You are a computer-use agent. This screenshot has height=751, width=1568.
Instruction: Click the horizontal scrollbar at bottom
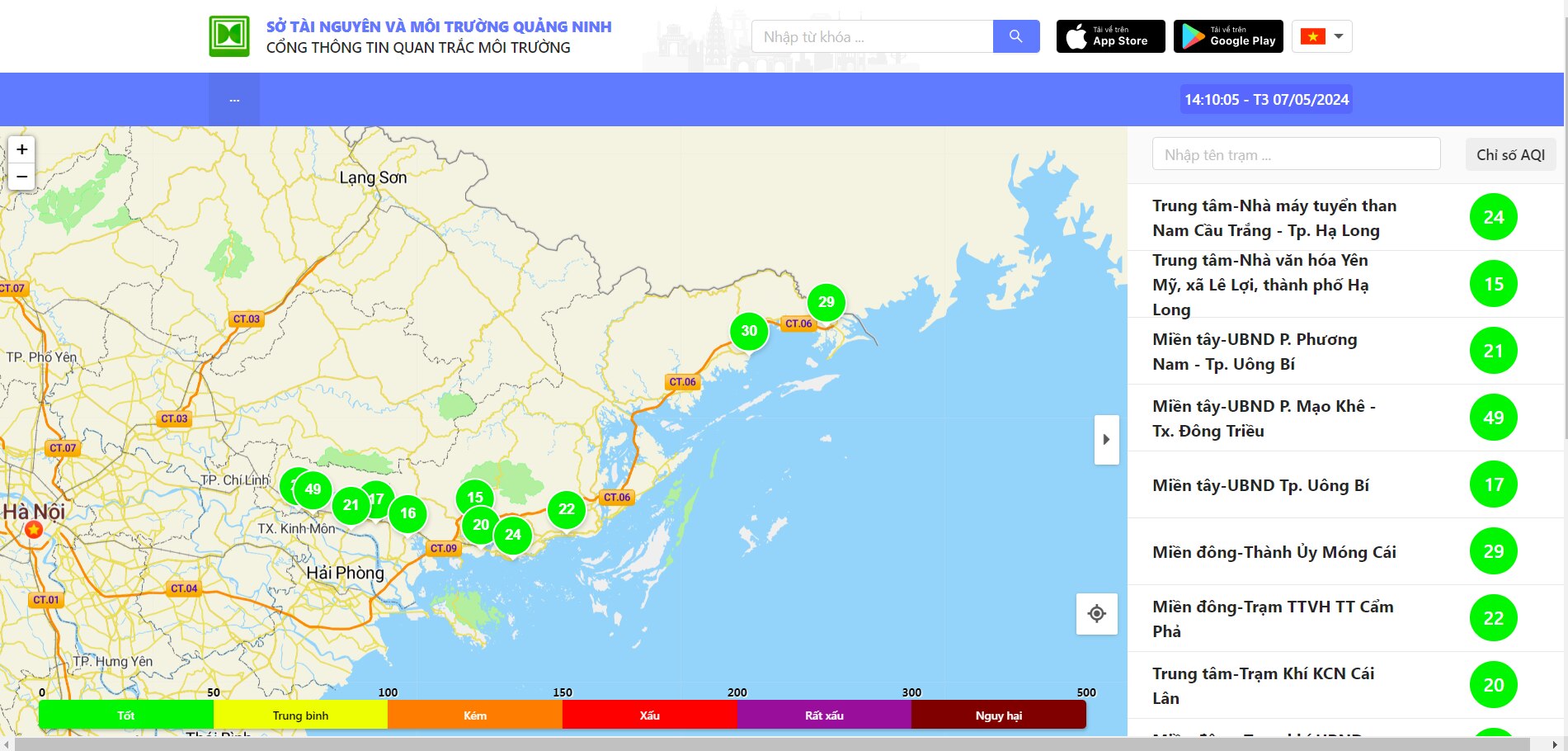click(772, 744)
